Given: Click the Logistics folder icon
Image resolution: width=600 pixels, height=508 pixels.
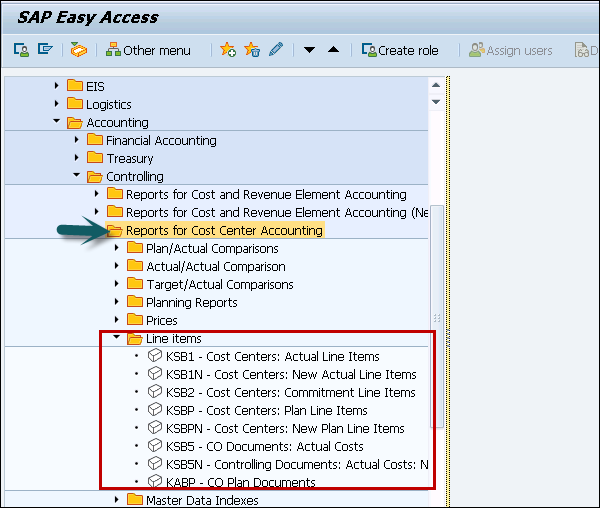Looking at the screenshot, I should [x=75, y=103].
